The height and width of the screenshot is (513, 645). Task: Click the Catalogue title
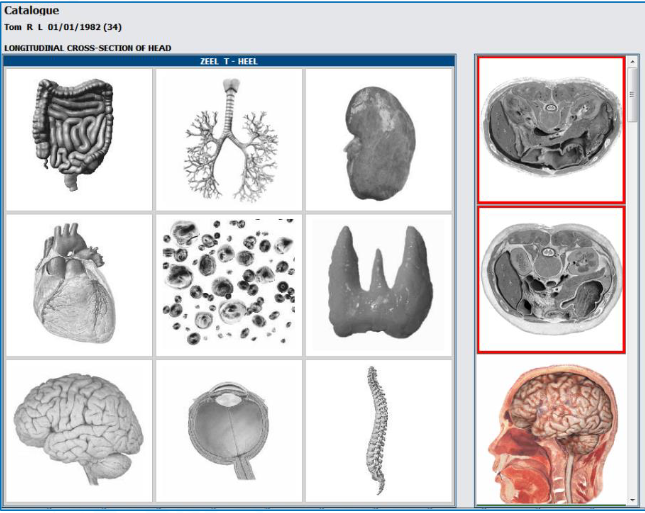tap(32, 10)
